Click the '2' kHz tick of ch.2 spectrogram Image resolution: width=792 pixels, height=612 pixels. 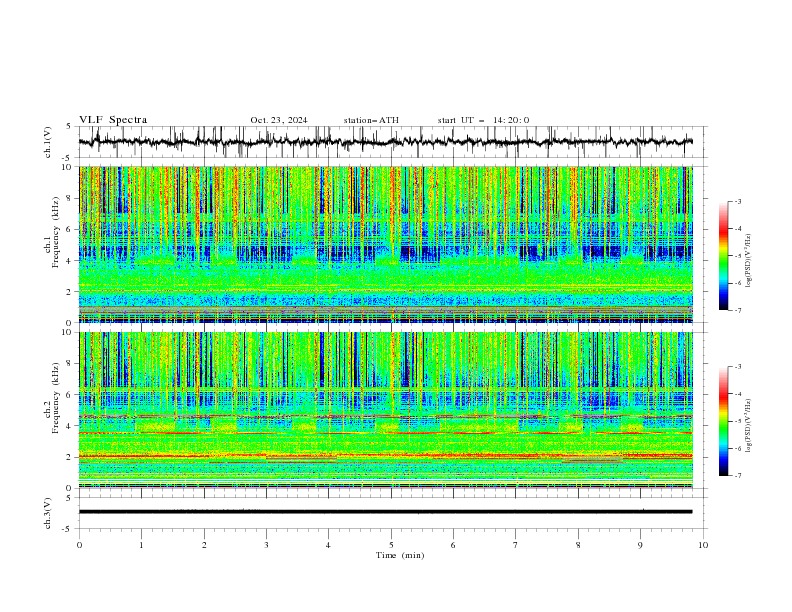click(71, 457)
